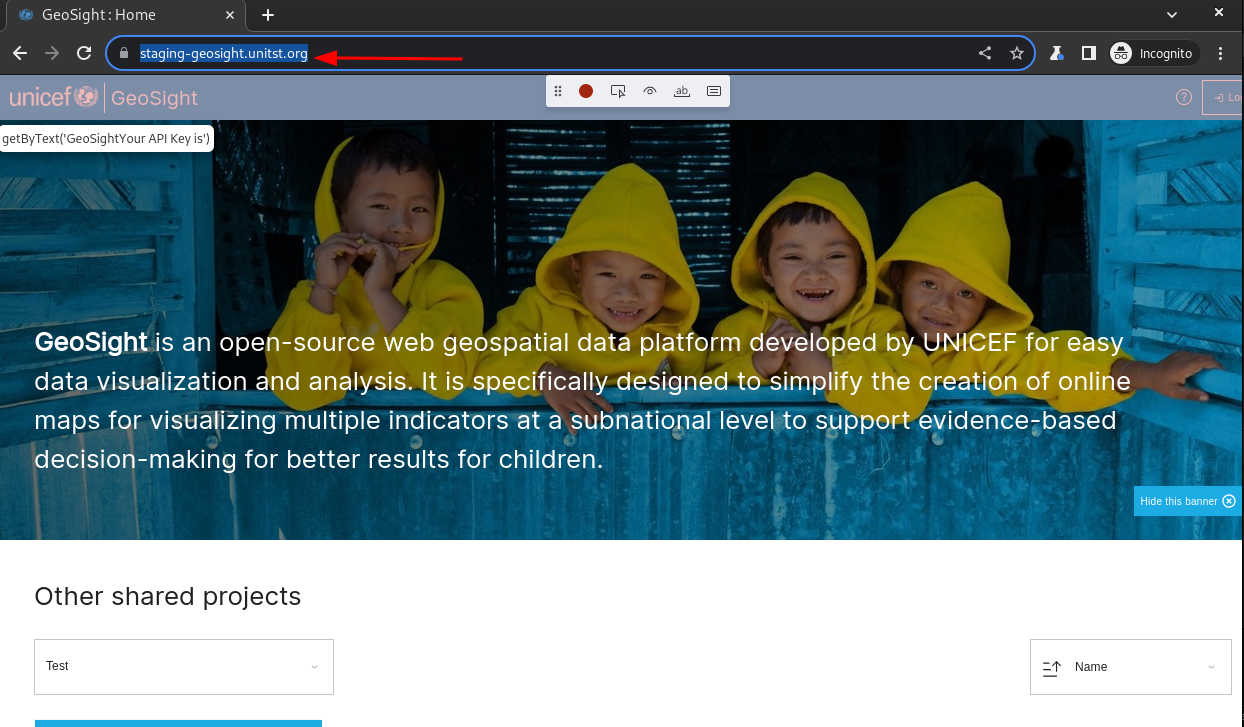
Task: Click the Login button in header
Action: coord(1223,97)
